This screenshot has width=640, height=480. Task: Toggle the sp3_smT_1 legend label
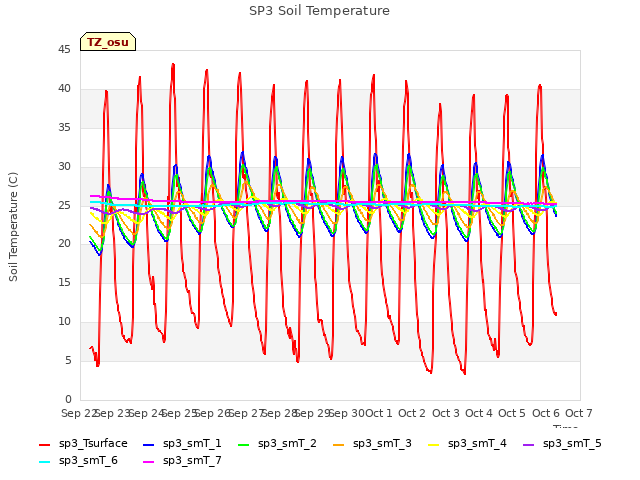(192, 444)
